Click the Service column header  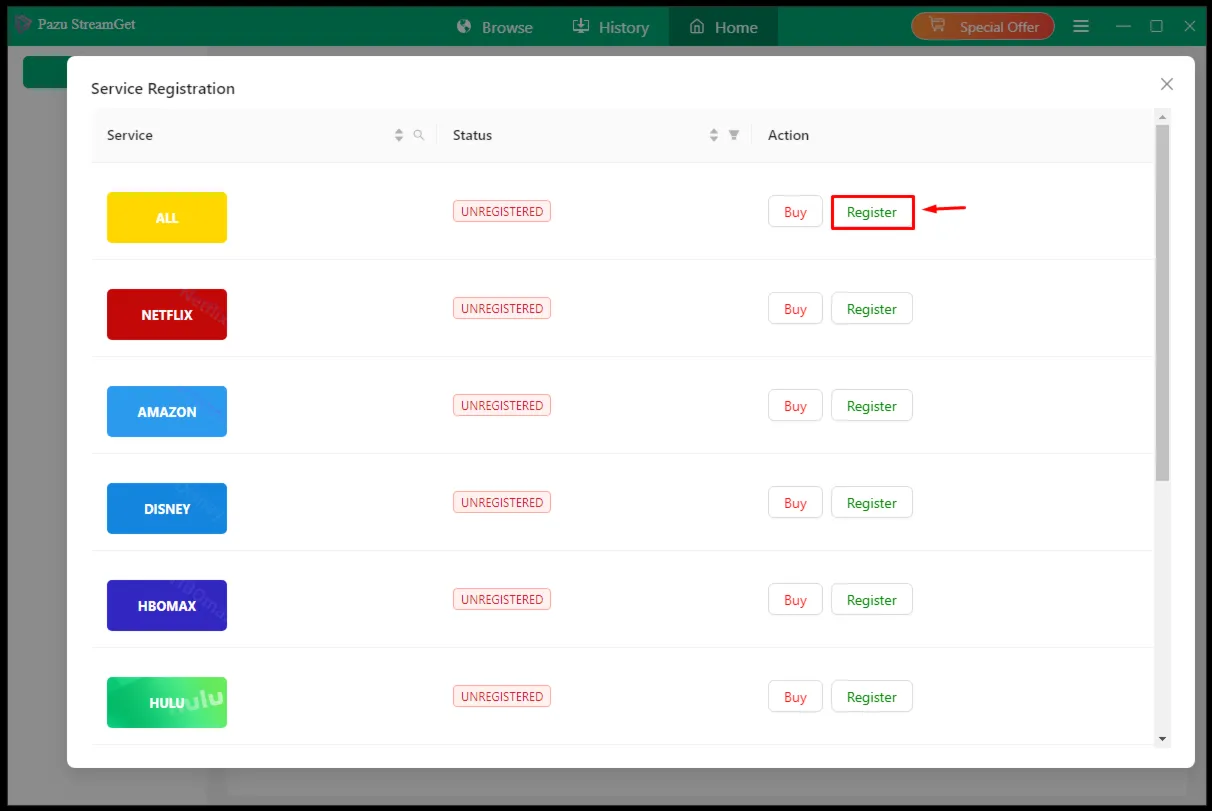pyautogui.click(x=264, y=135)
